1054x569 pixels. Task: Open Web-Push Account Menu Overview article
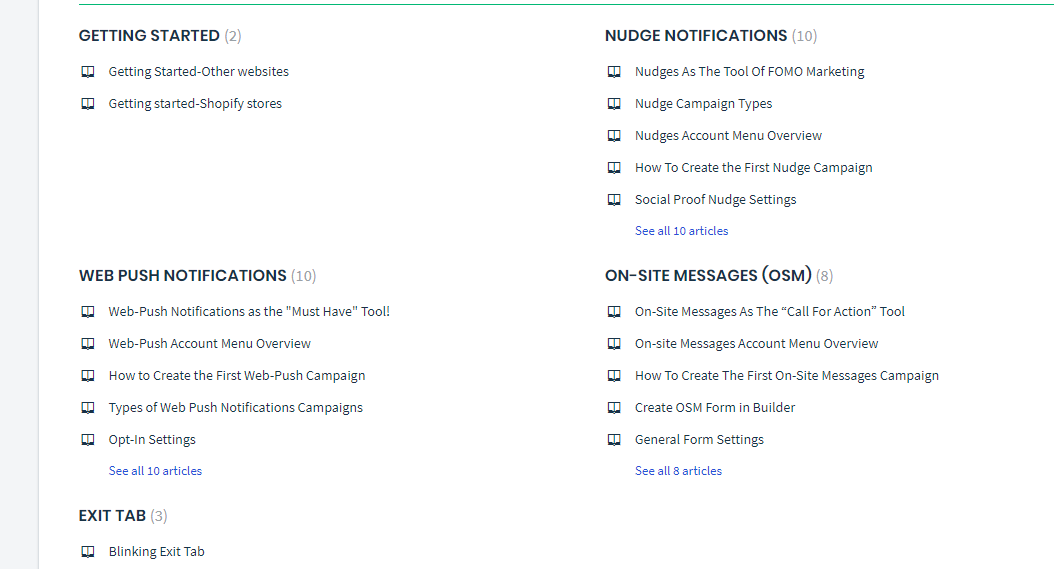pos(210,344)
